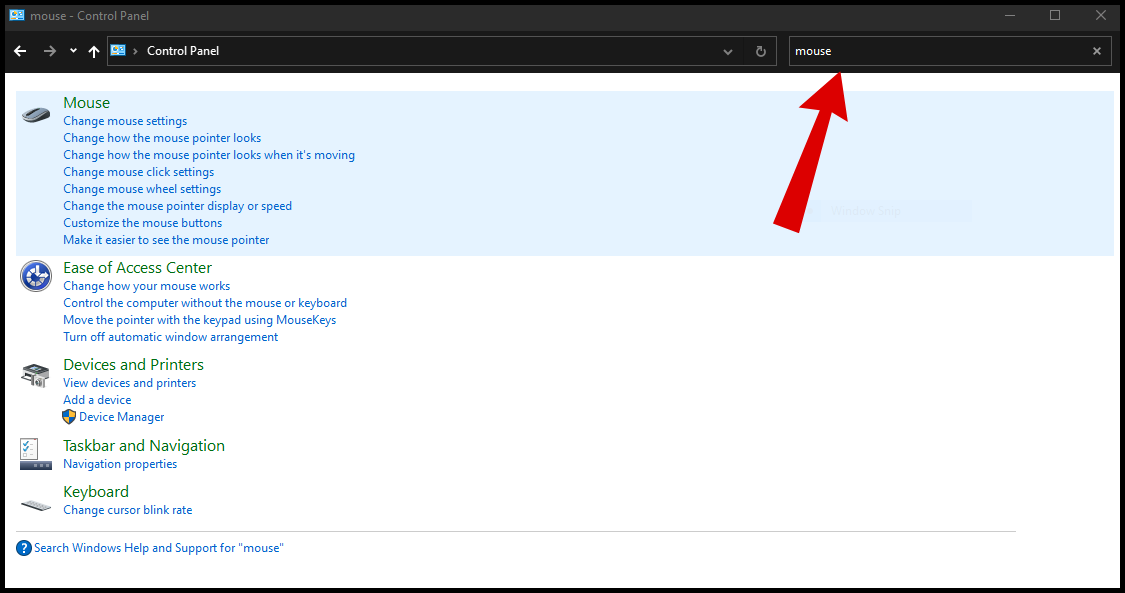The width and height of the screenshot is (1125, 593).
Task: Open recent locations dropdown arrow
Action: [x=73, y=51]
